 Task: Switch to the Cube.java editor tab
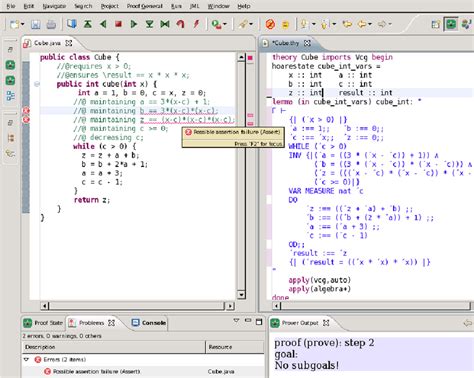click(47, 43)
